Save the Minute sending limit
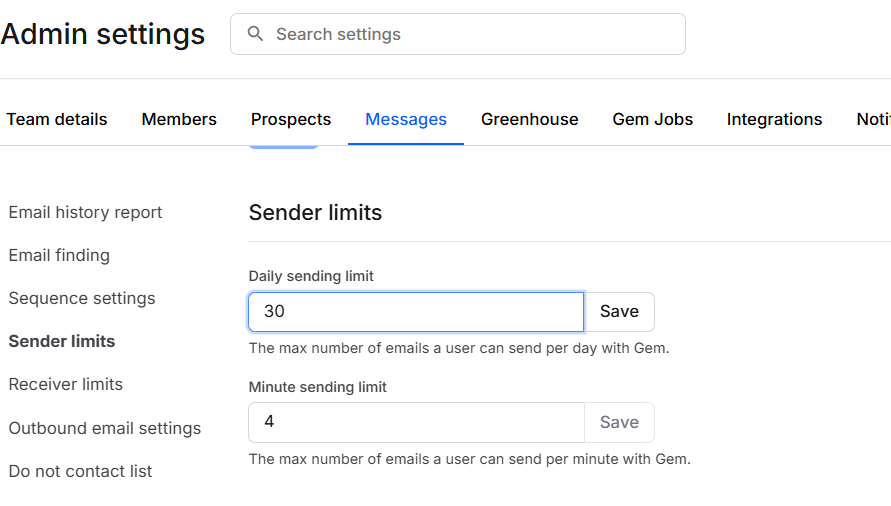 (x=619, y=422)
